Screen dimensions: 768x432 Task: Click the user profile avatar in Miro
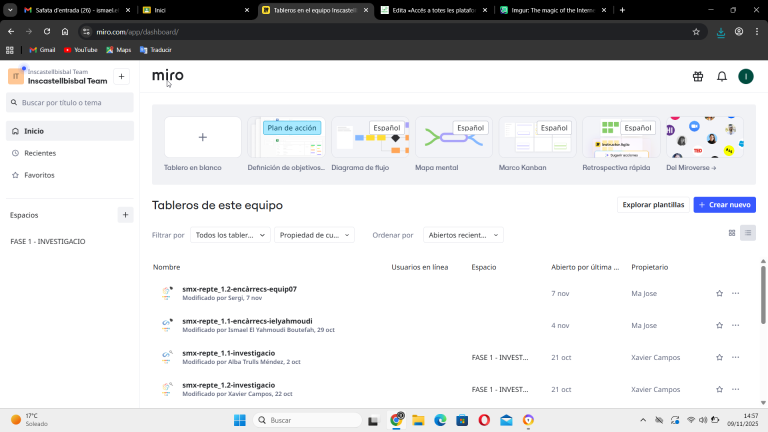point(745,76)
